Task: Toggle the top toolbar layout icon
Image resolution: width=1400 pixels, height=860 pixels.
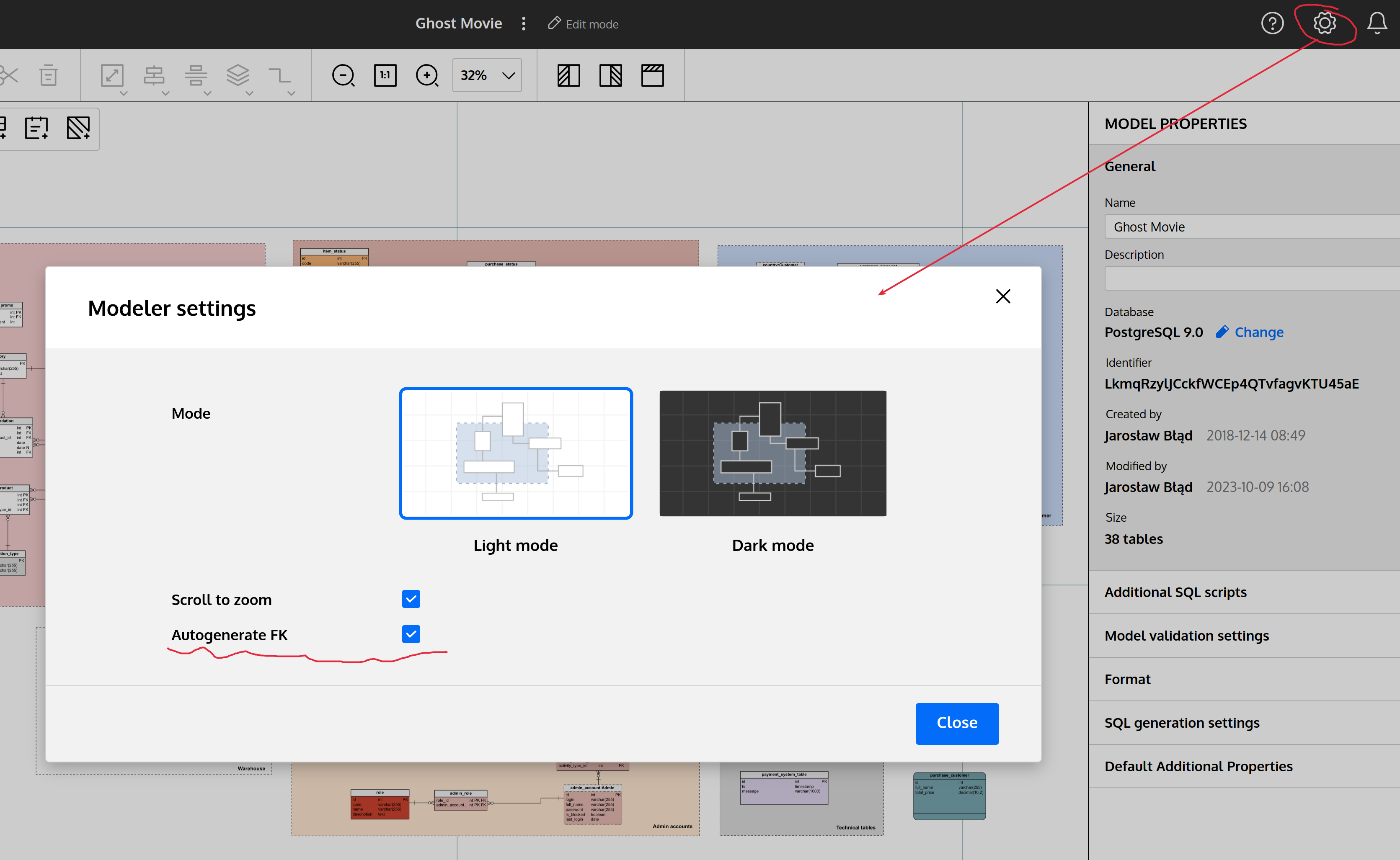Action: pyautogui.click(x=652, y=75)
